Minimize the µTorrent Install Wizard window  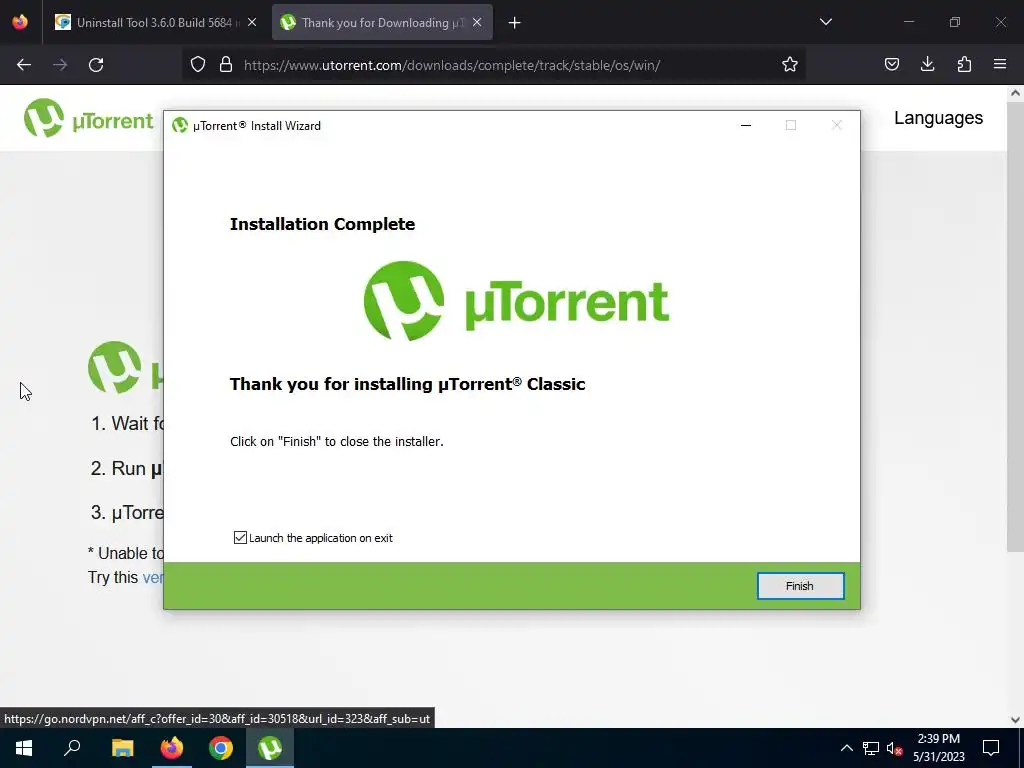(x=746, y=125)
